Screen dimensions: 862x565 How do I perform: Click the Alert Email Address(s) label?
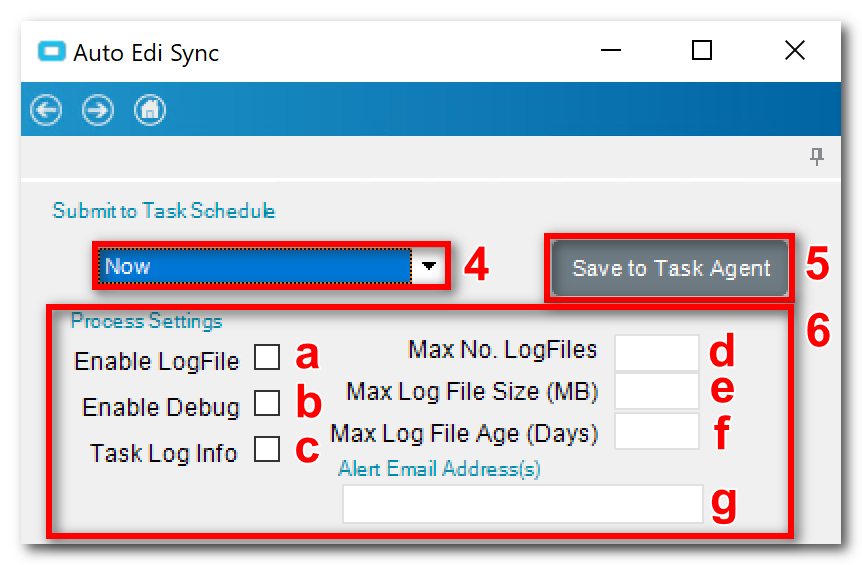439,469
